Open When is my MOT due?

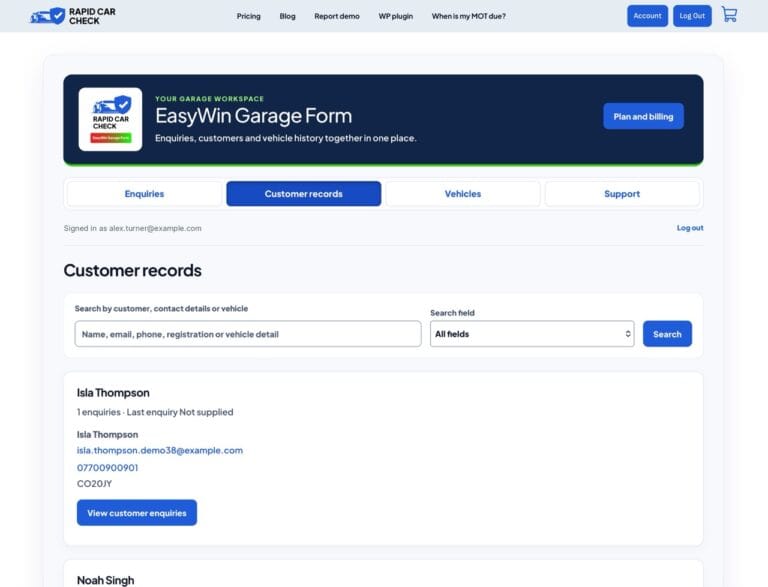[x=469, y=16]
